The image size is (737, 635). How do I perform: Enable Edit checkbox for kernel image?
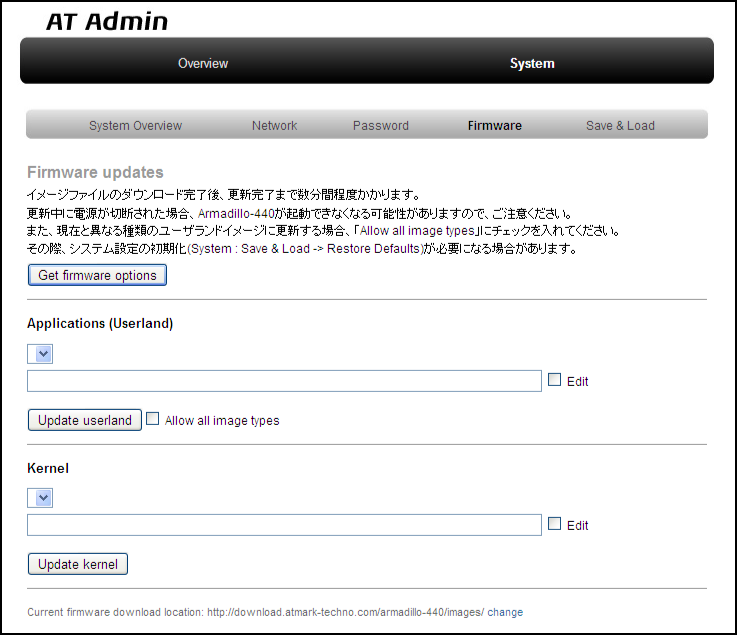pos(555,524)
